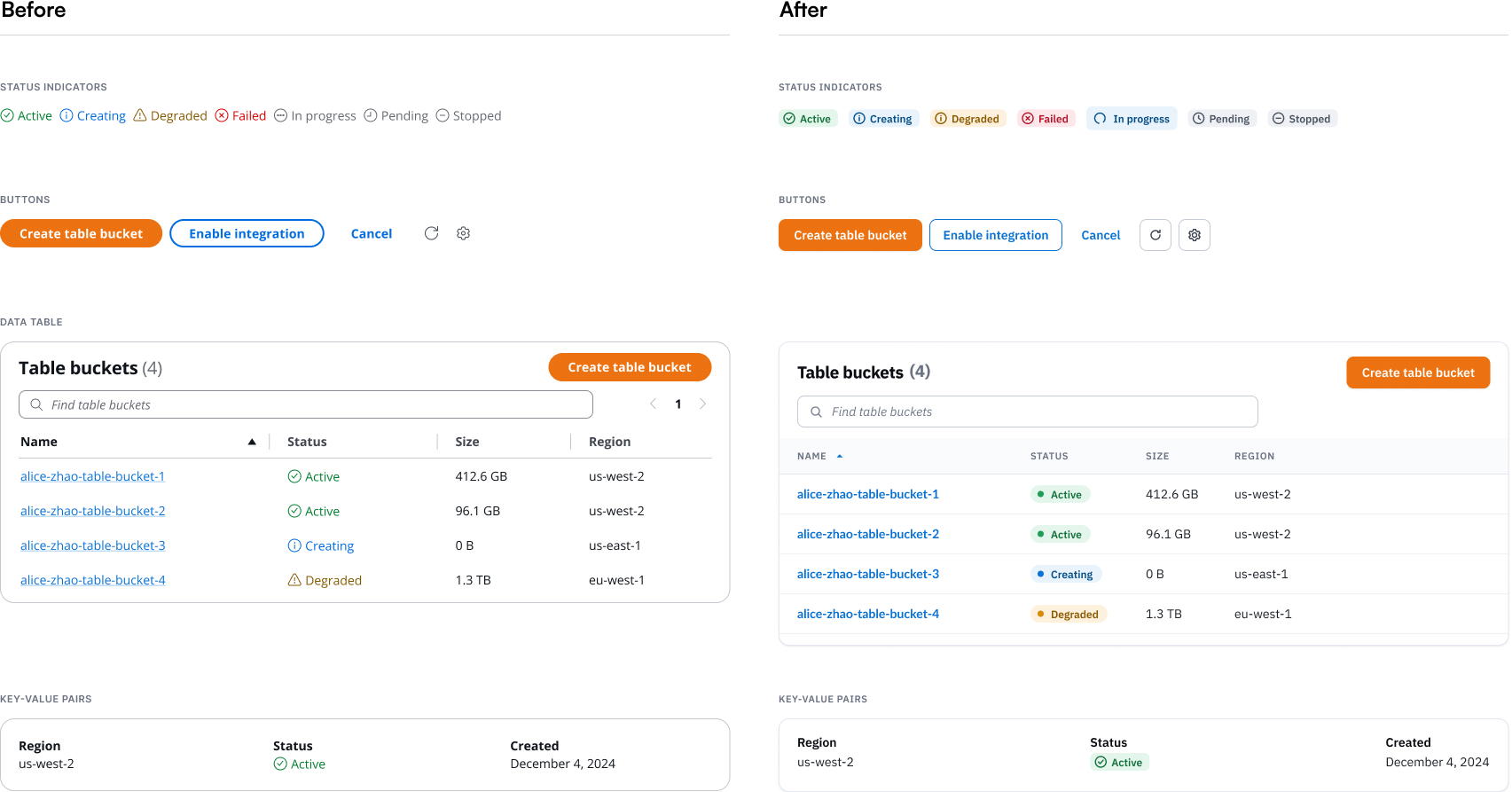Click Degraded badge in After status indicators
This screenshot has width=1512, height=792.
click(968, 119)
